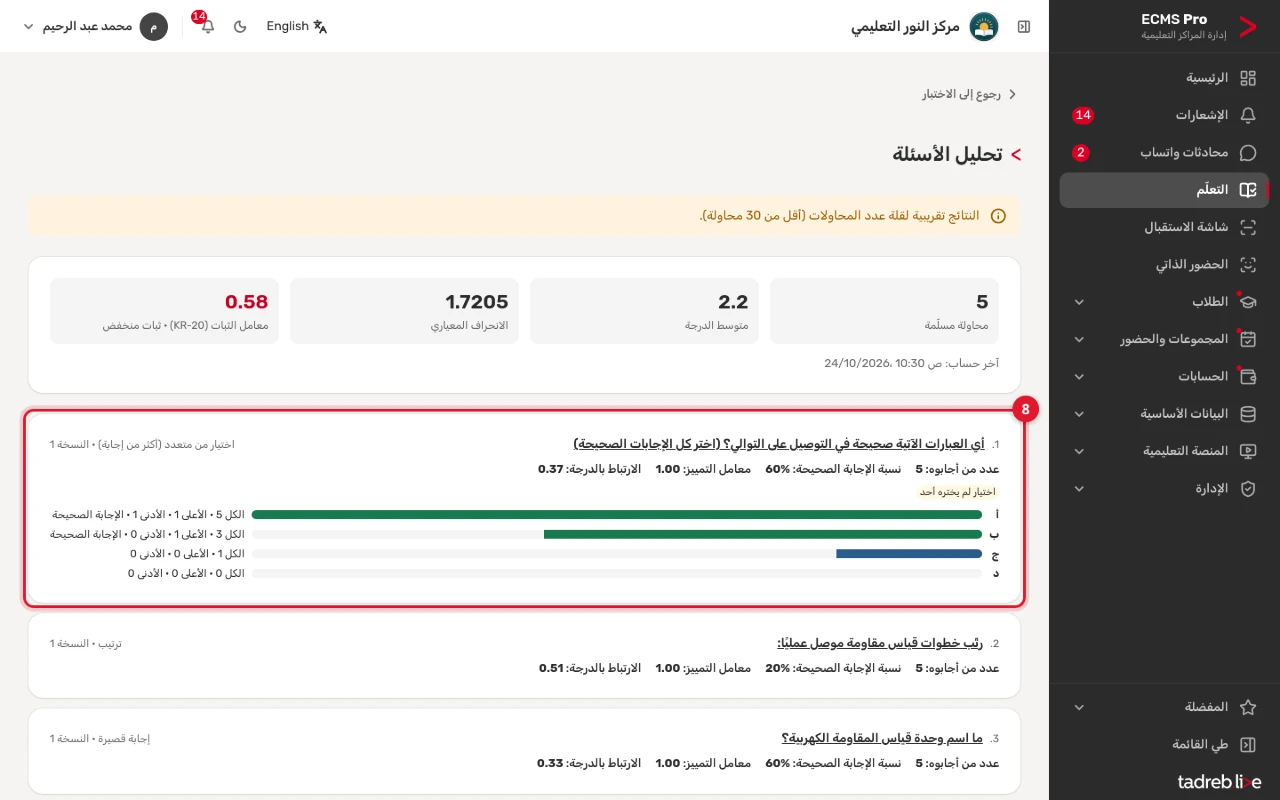
Task: Open user menu محمد عبد الرحيم
Action: 95,27
